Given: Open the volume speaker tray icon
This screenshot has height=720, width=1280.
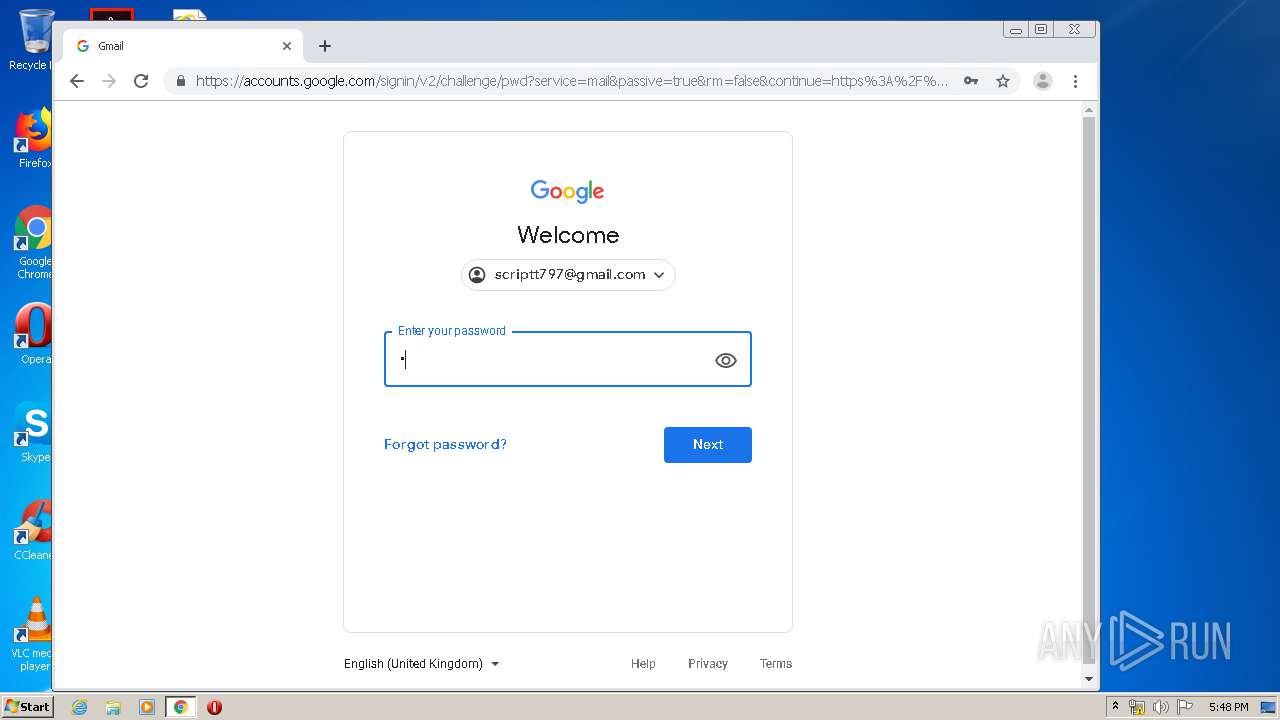Looking at the screenshot, I should (x=1161, y=707).
